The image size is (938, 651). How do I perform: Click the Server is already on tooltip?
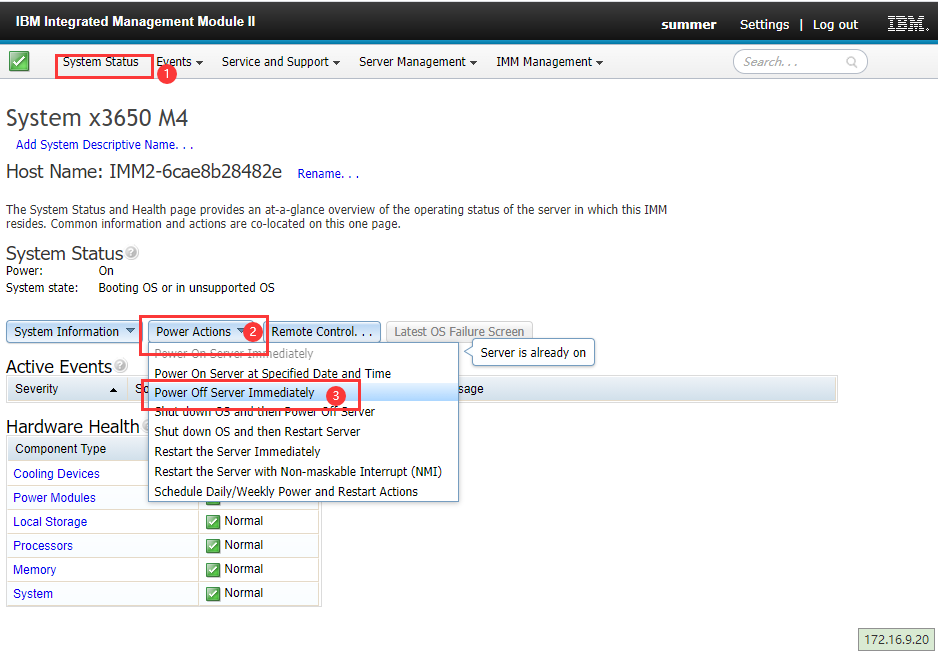point(533,352)
